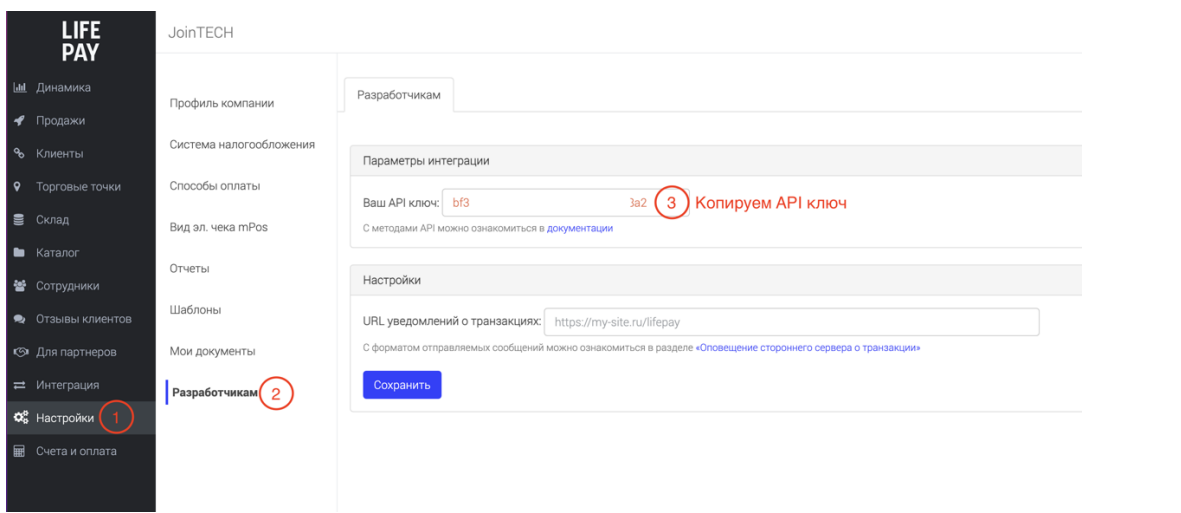This screenshot has width=1181, height=513.
Task: Open Система налогообложения section
Action: [x=242, y=145]
